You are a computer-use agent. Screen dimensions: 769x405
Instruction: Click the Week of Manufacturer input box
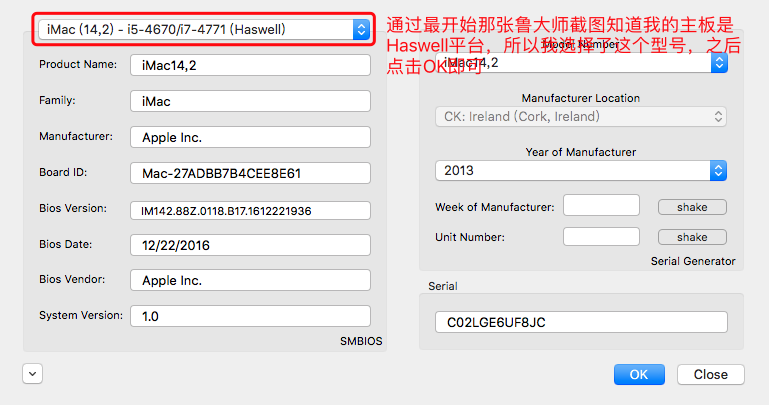[601, 205]
